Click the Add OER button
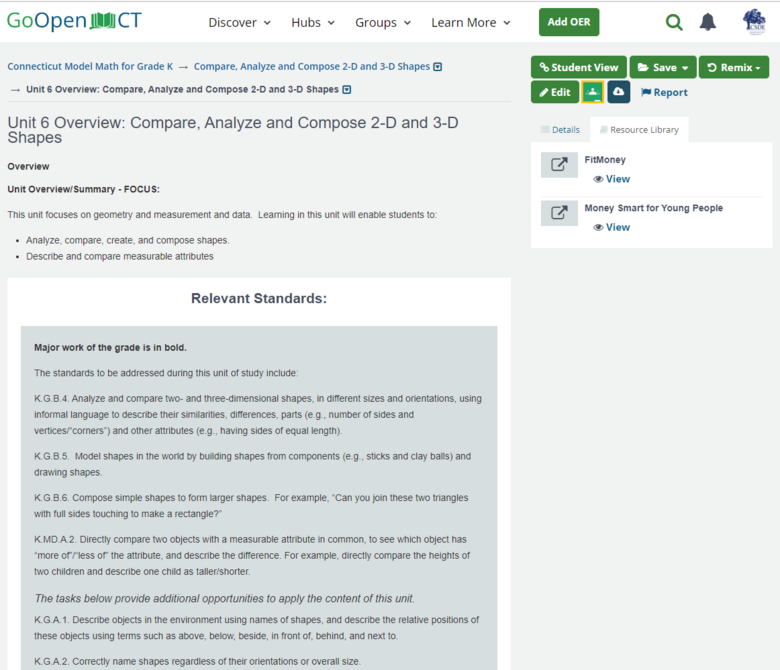Viewport: 780px width, 670px height. [569, 22]
